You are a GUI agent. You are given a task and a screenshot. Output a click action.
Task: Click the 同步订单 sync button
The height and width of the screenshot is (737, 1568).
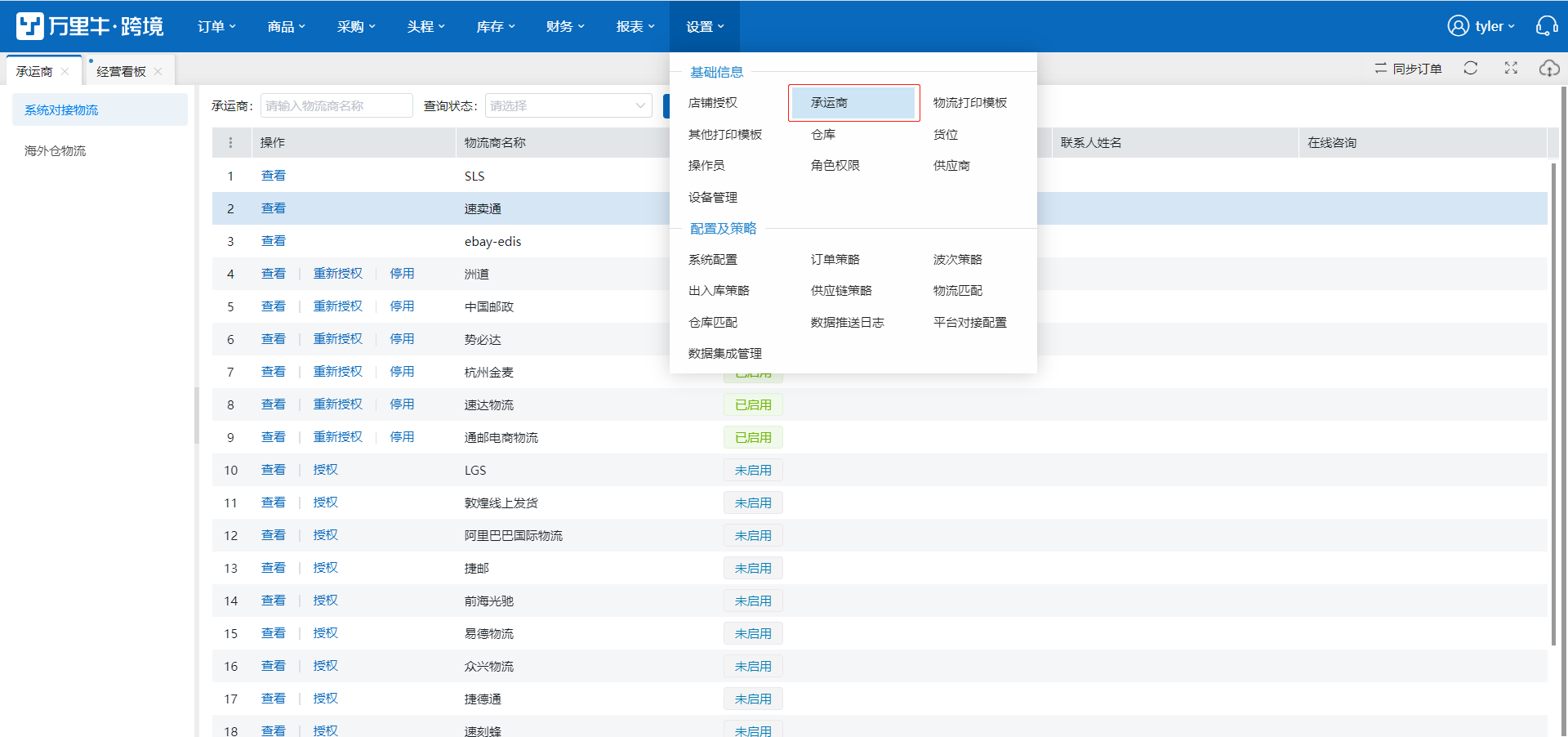point(1408,69)
